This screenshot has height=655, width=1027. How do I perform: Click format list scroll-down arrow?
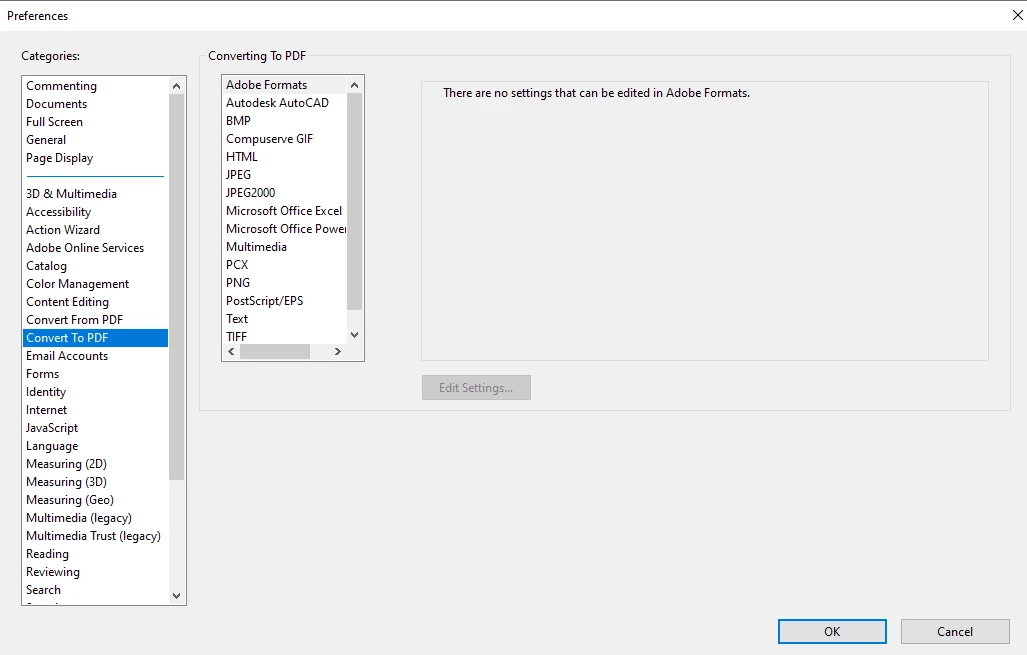354,335
